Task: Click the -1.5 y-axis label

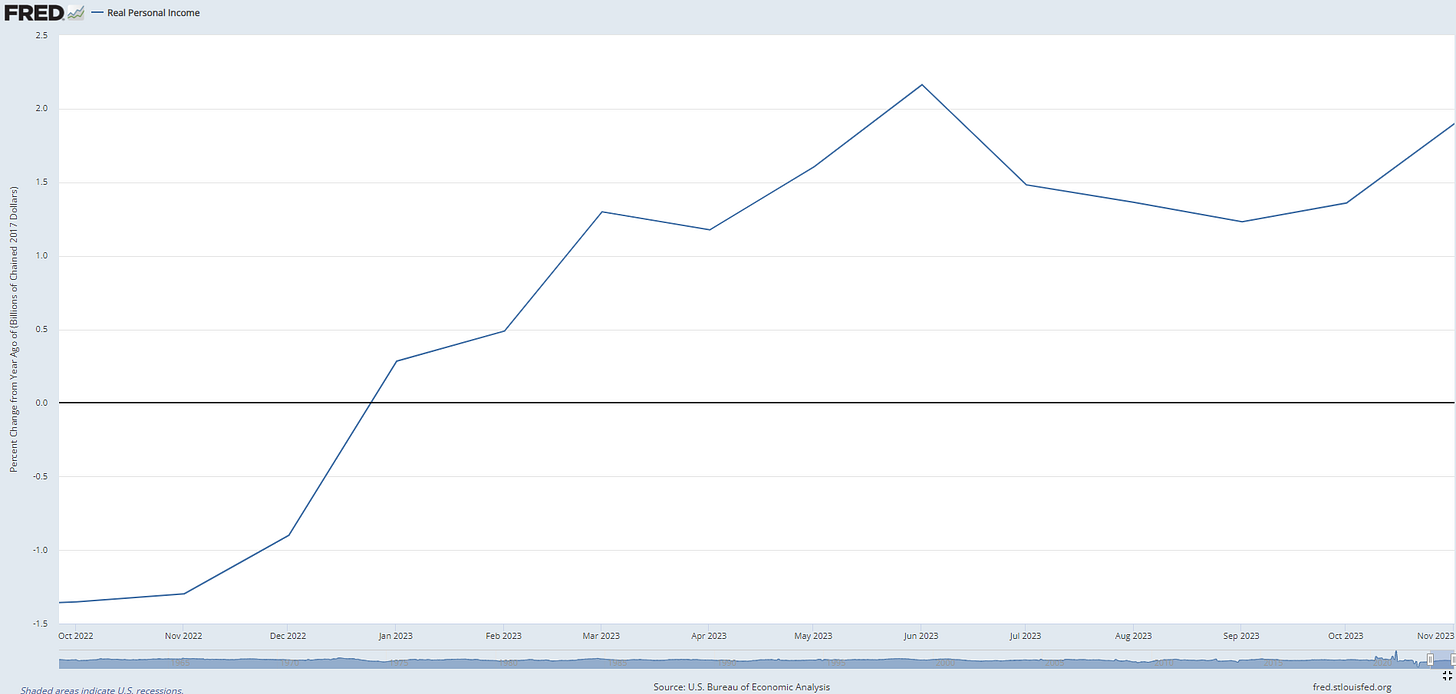Action: [41, 623]
